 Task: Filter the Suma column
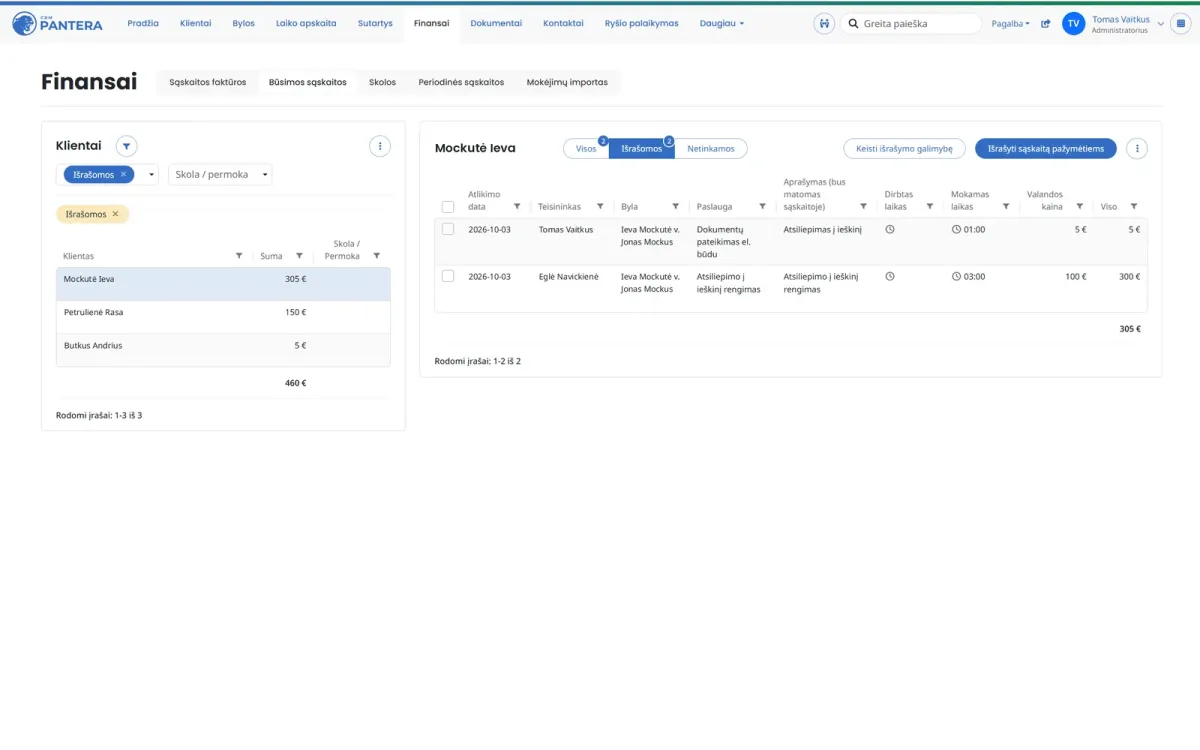click(x=299, y=256)
